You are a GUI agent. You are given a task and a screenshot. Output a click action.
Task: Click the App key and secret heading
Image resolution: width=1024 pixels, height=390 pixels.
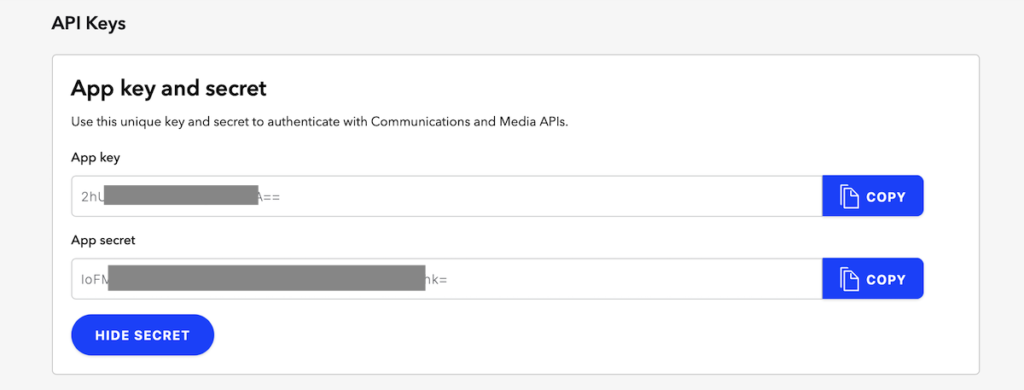[x=168, y=88]
